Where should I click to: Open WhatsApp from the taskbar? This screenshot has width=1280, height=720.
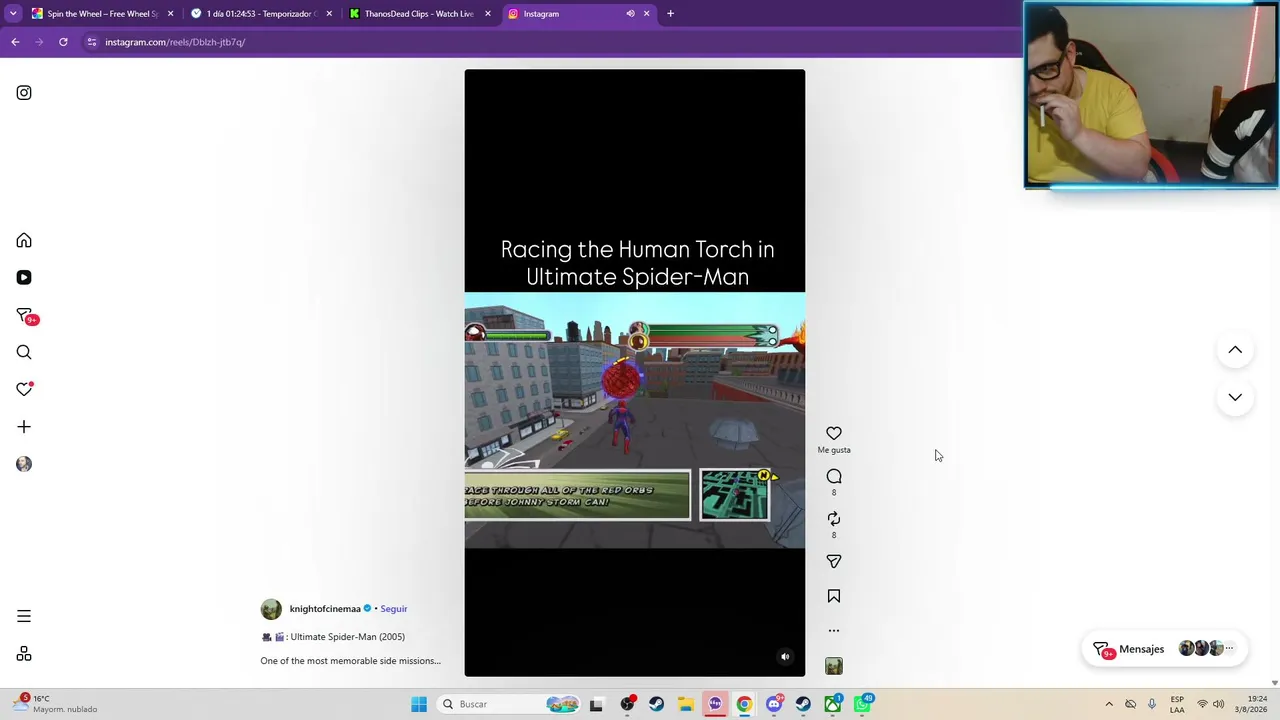point(862,705)
